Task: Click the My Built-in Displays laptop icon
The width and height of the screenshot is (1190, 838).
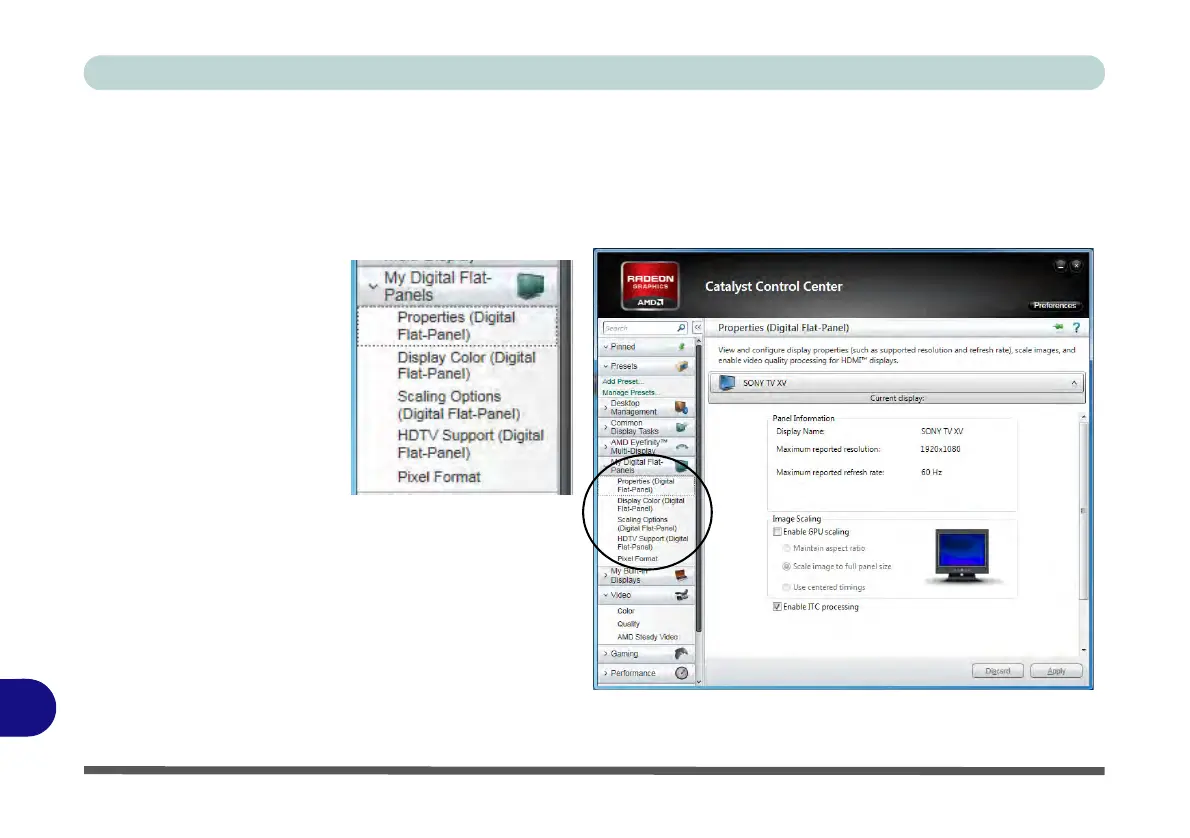Action: pyautogui.click(x=681, y=575)
